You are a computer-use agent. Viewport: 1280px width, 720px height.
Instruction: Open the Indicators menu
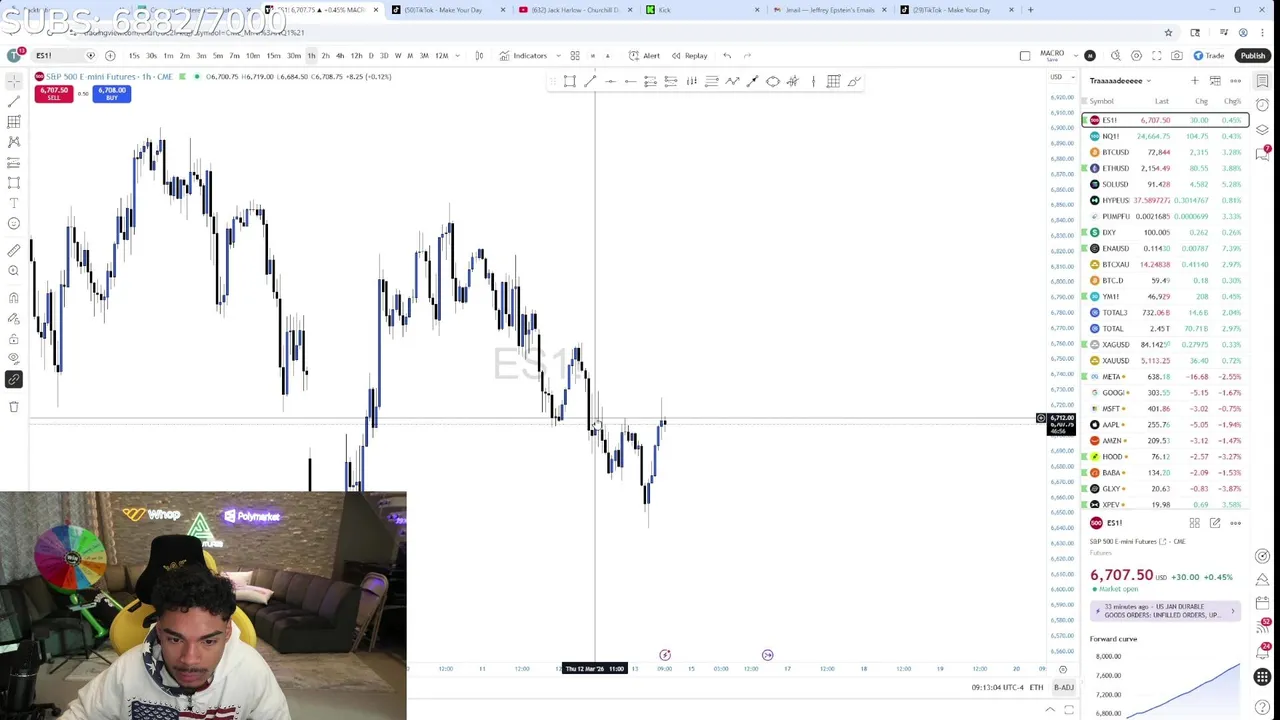click(524, 56)
